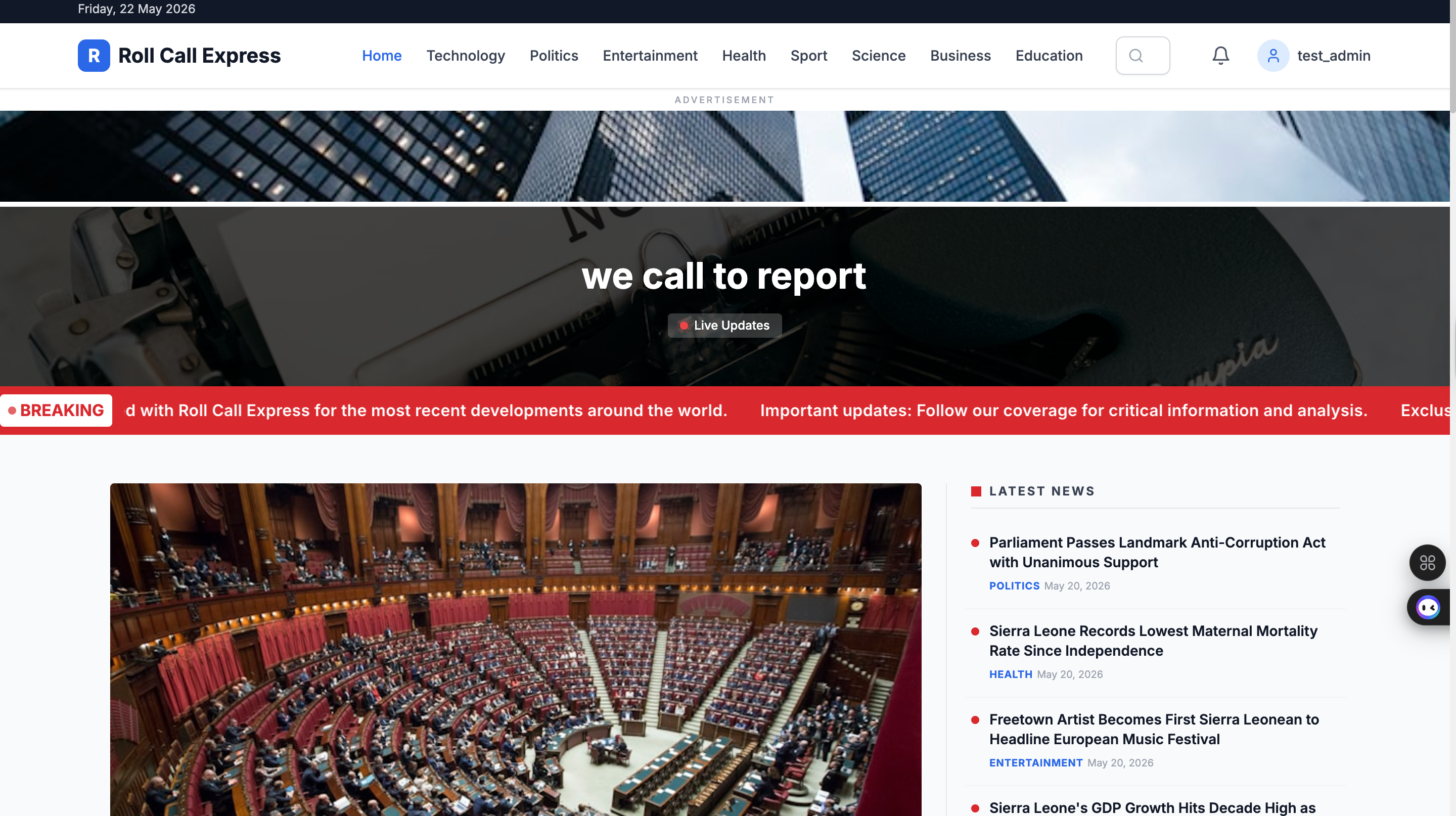Click the POLITICS category tag
The image size is (1456, 816).
point(1014,586)
